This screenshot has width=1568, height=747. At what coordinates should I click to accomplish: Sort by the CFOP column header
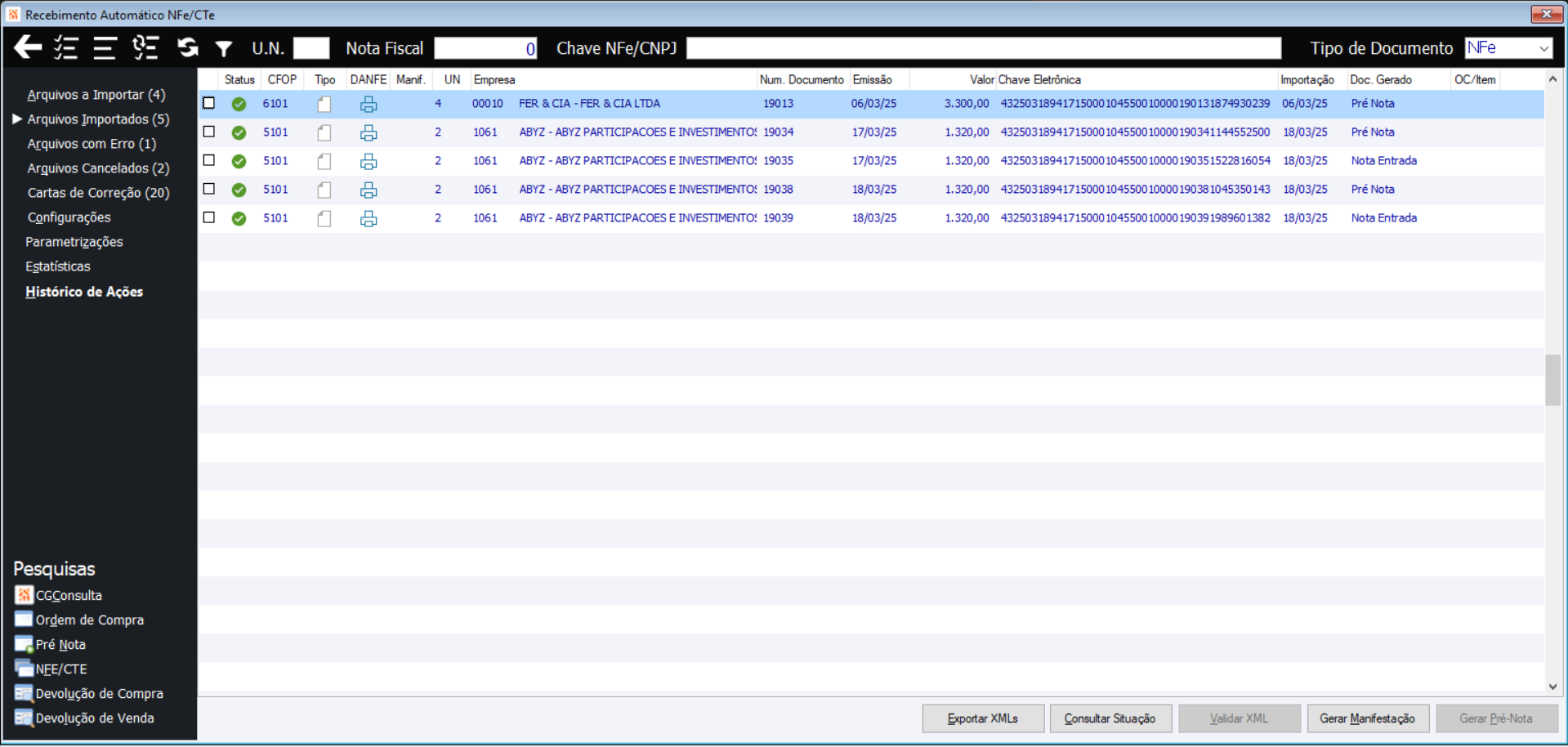(282, 79)
